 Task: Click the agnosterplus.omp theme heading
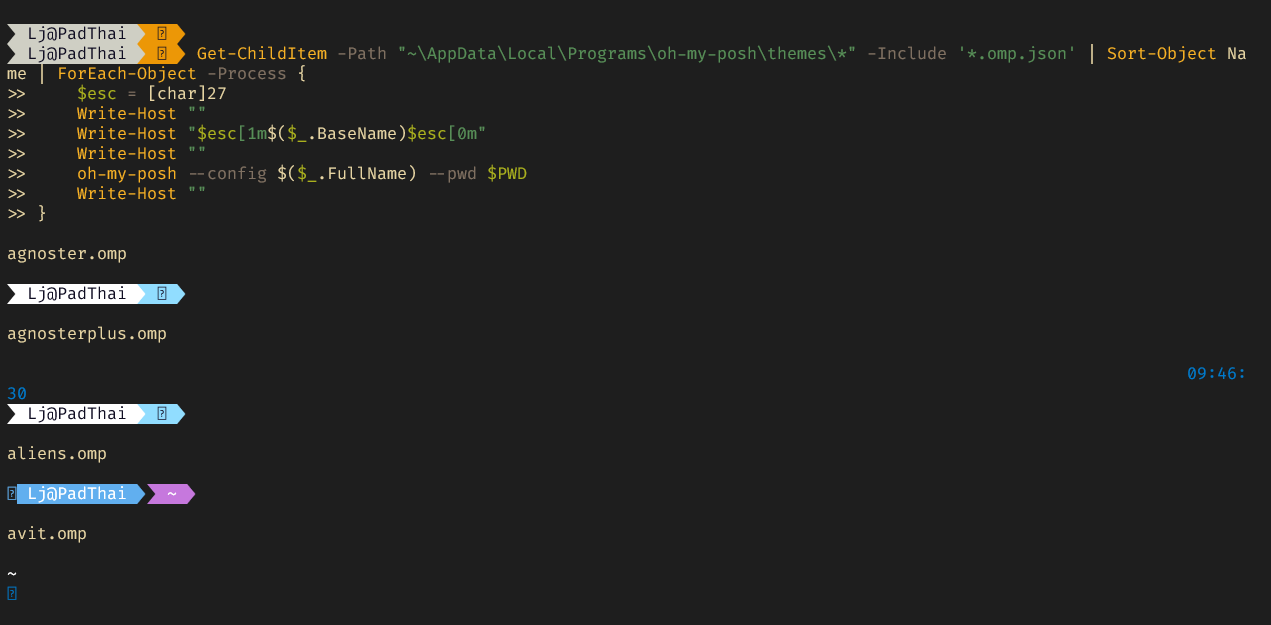(x=87, y=333)
